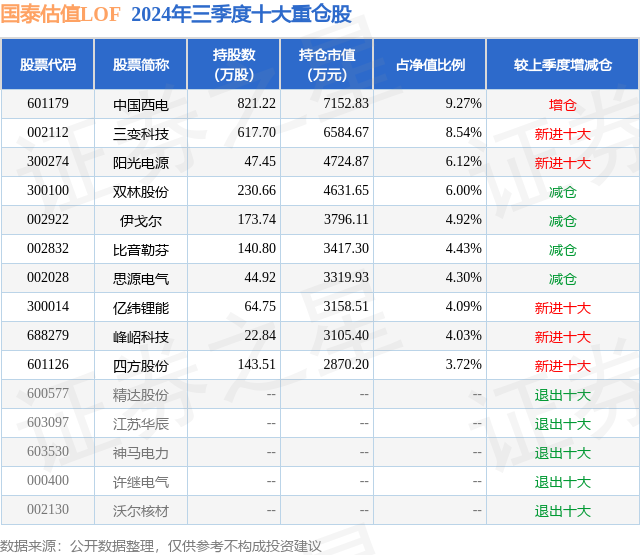Select stock code 601126
Image resolution: width=640 pixels, height=555 pixels.
(x=48, y=364)
